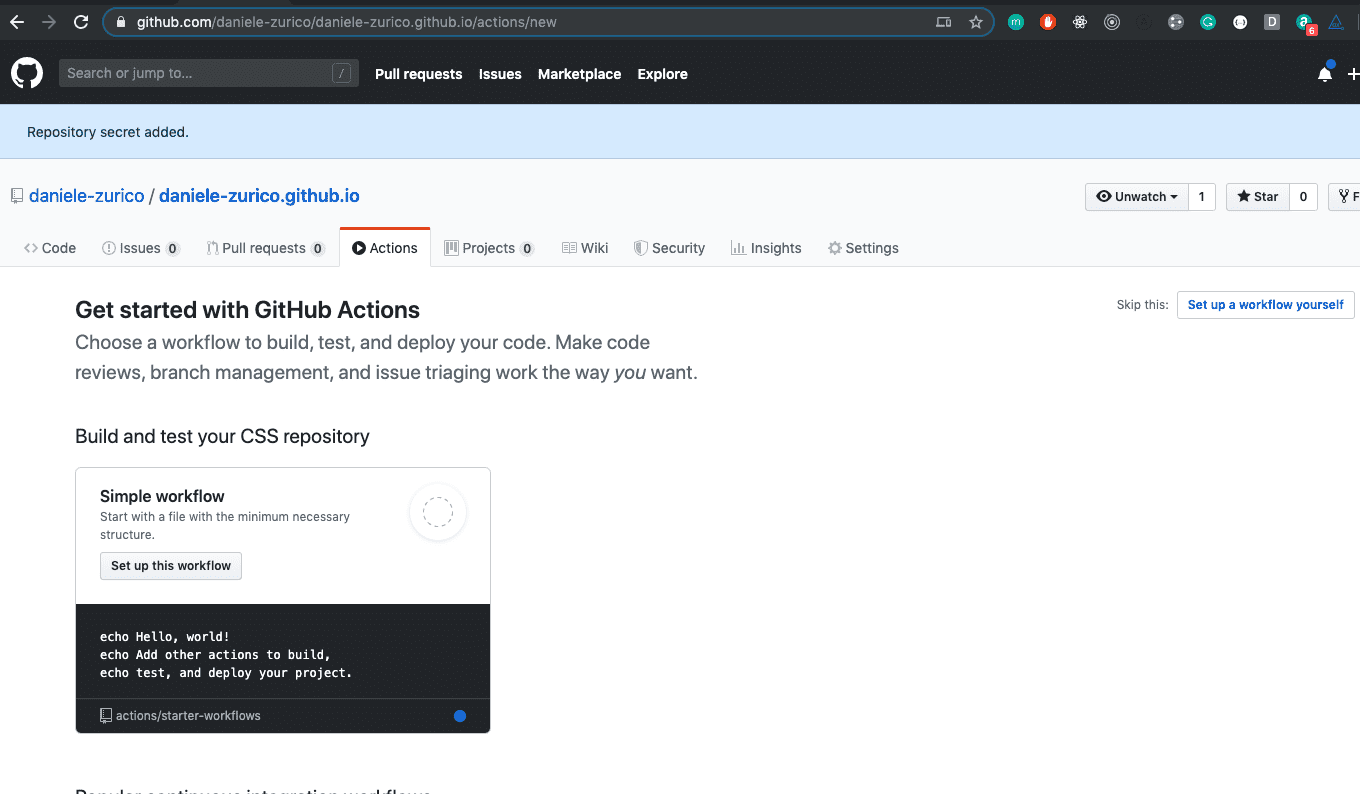Open the search or jump to field
1360x794 pixels.
click(x=208, y=72)
